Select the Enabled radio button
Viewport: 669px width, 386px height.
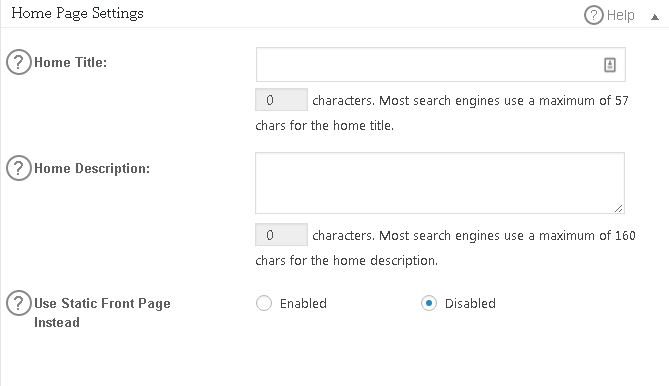[x=264, y=303]
